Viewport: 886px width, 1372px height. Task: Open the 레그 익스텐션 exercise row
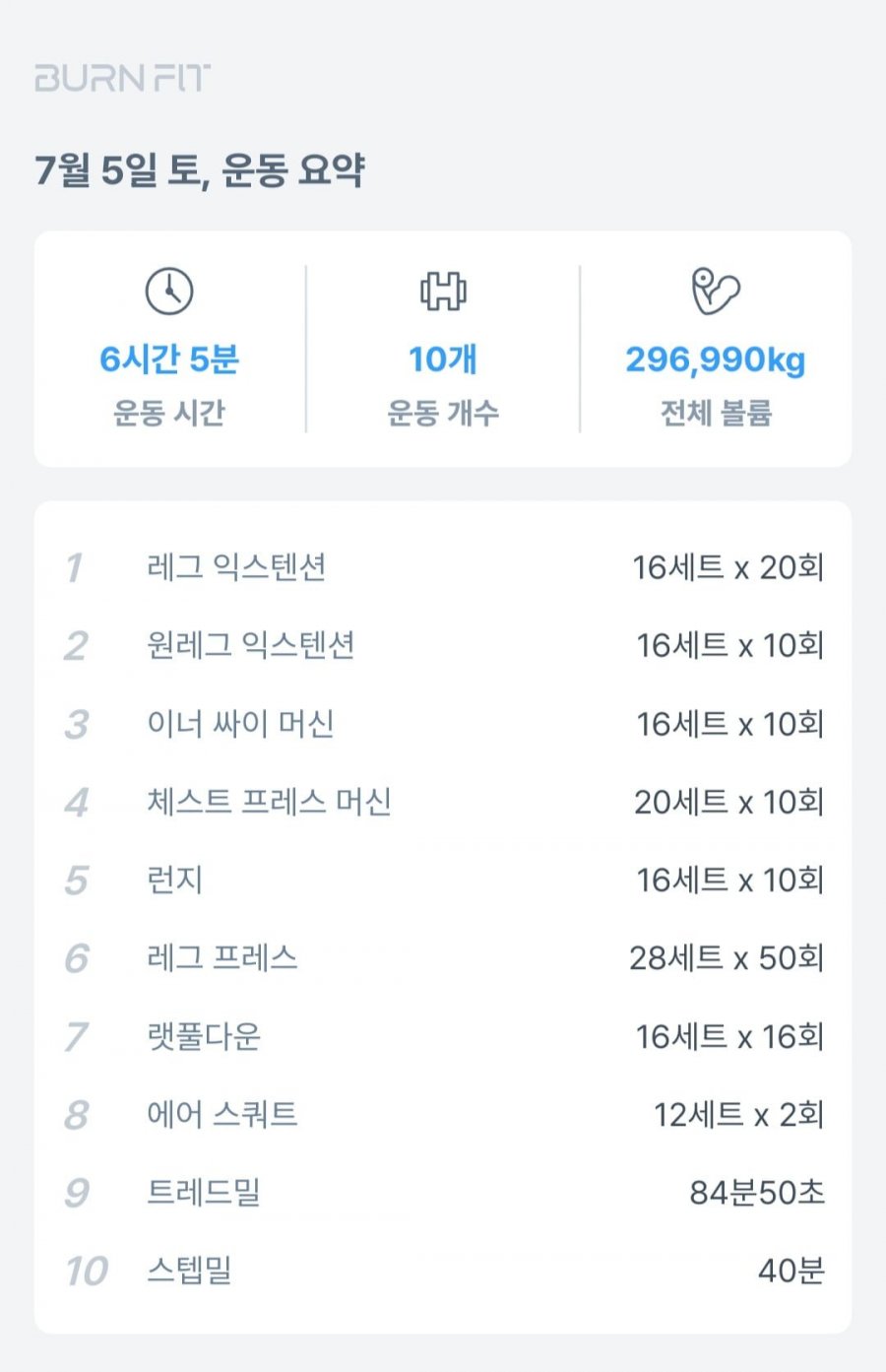click(x=443, y=567)
